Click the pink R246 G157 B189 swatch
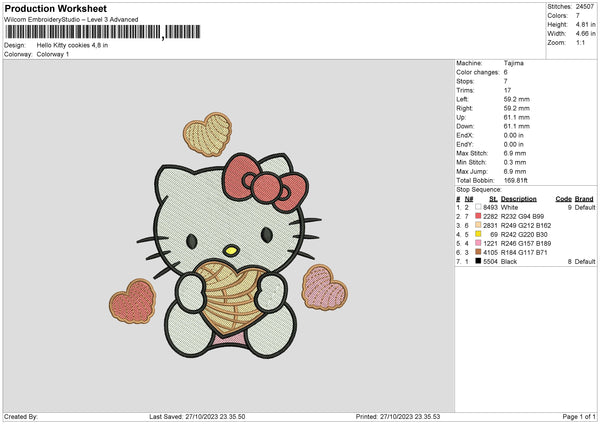 pos(478,243)
